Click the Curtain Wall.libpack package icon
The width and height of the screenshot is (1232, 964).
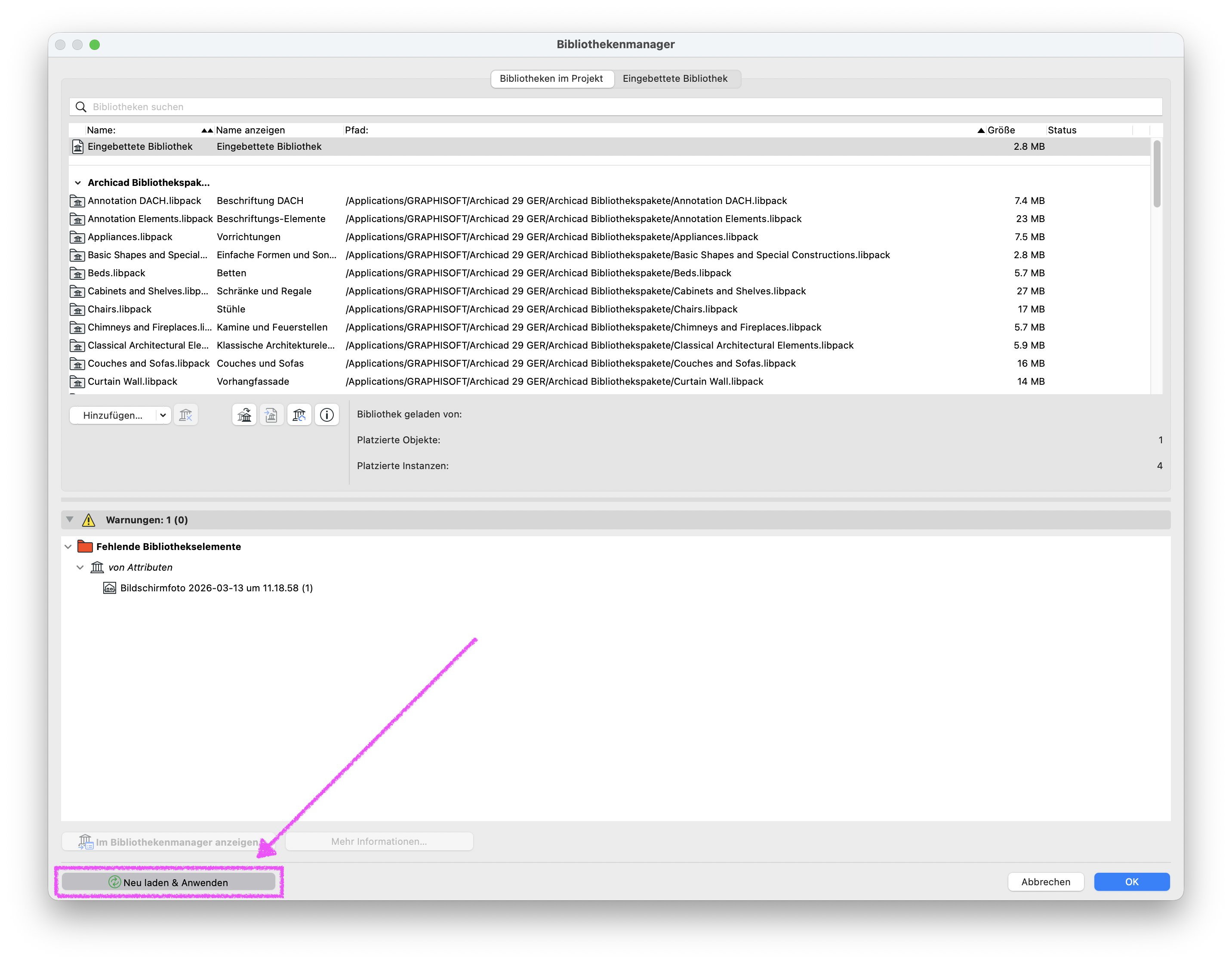click(77, 382)
